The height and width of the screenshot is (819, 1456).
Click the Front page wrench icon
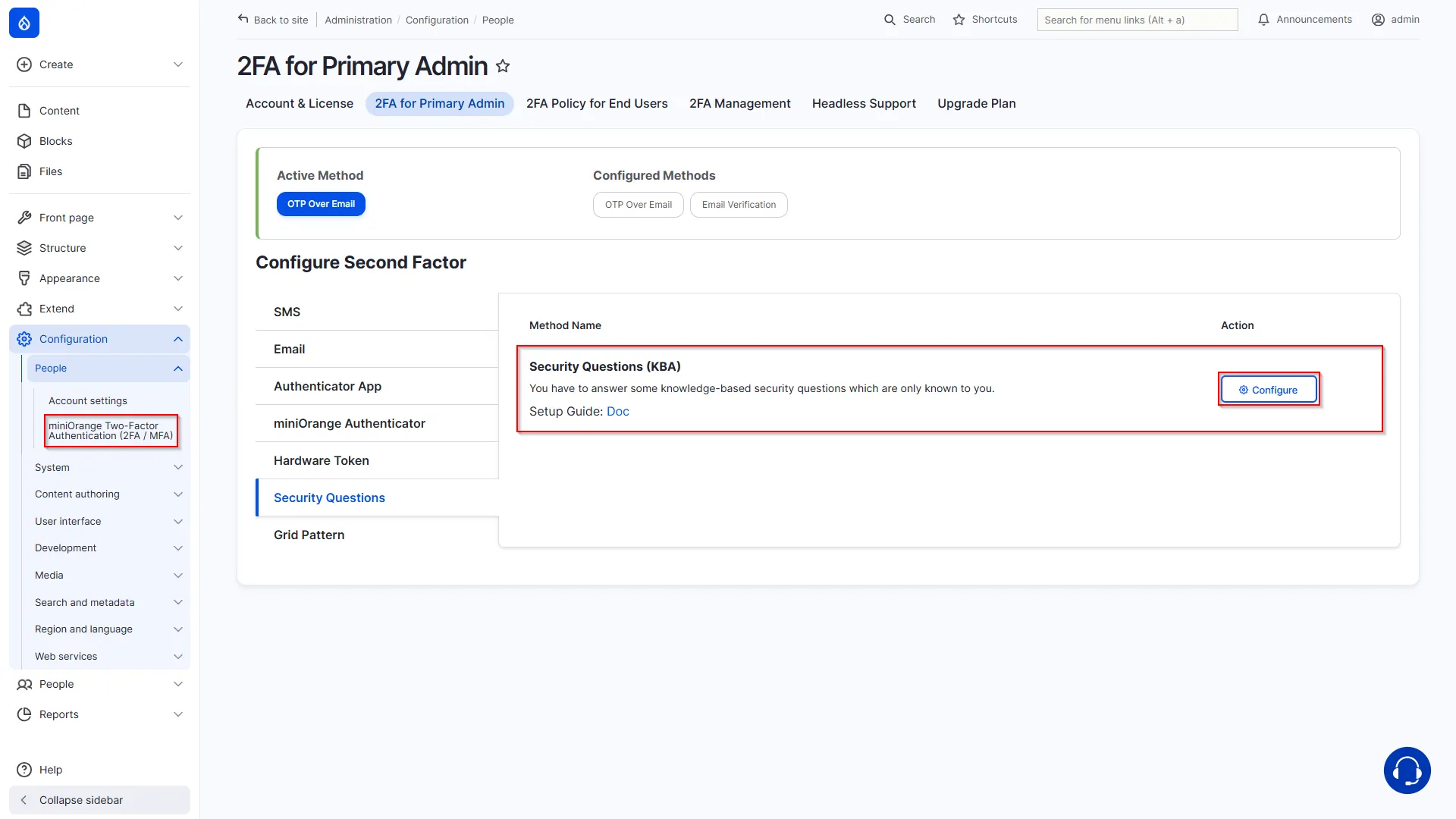24,218
